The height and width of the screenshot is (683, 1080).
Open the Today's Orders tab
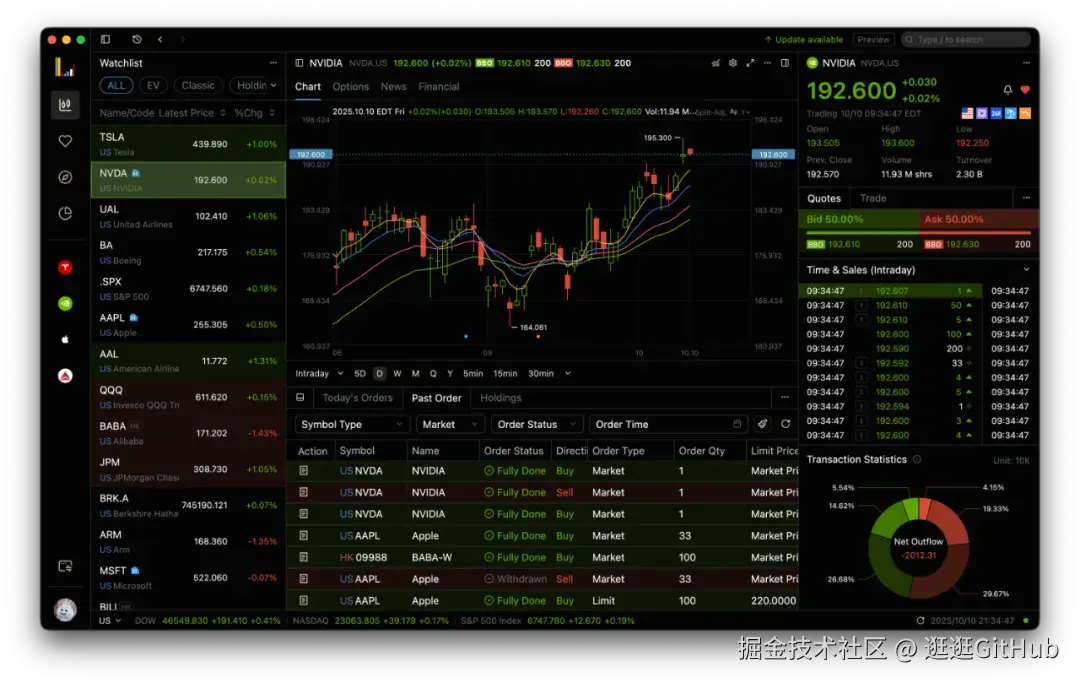pyautogui.click(x=357, y=397)
